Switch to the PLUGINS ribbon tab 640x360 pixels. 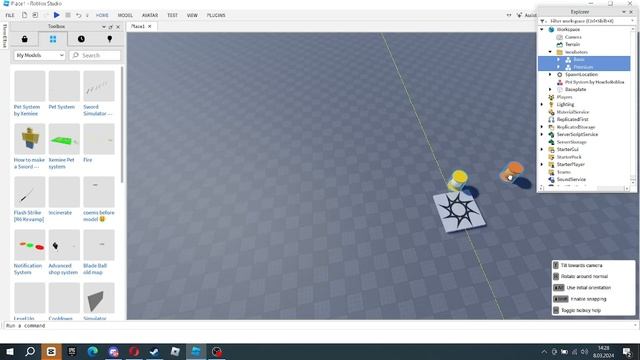coord(216,15)
